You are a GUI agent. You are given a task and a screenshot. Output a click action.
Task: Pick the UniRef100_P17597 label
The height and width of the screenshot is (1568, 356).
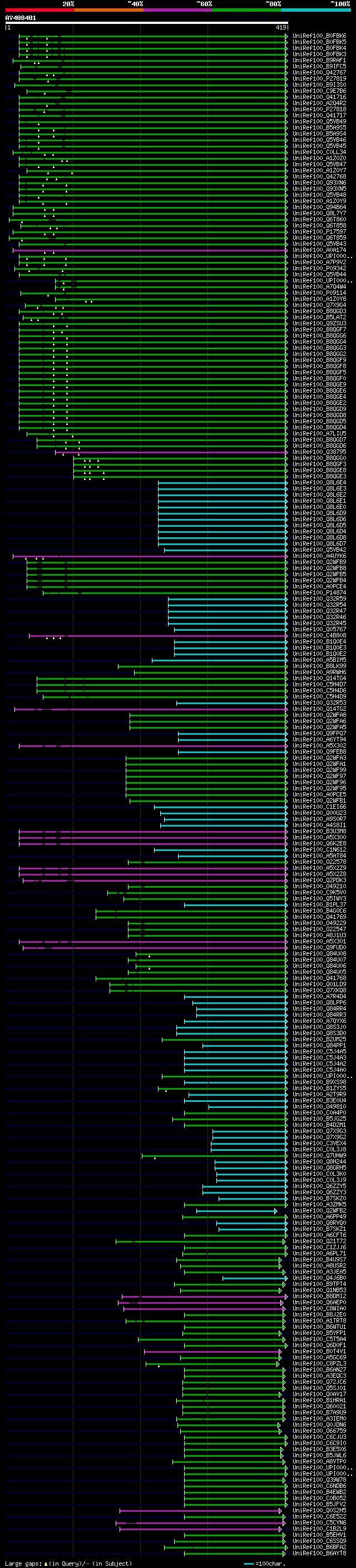319,232
